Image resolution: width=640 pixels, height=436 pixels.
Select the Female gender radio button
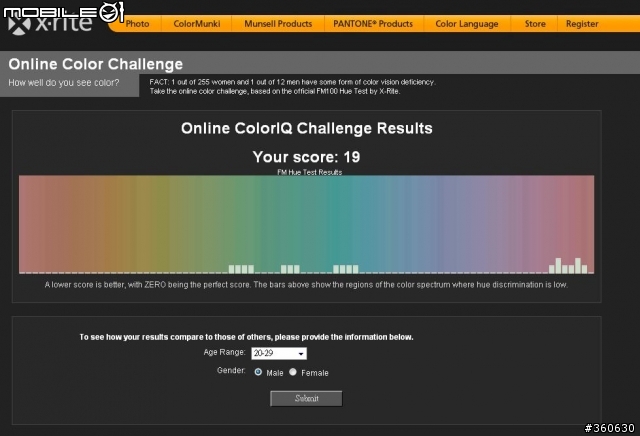tap(293, 372)
